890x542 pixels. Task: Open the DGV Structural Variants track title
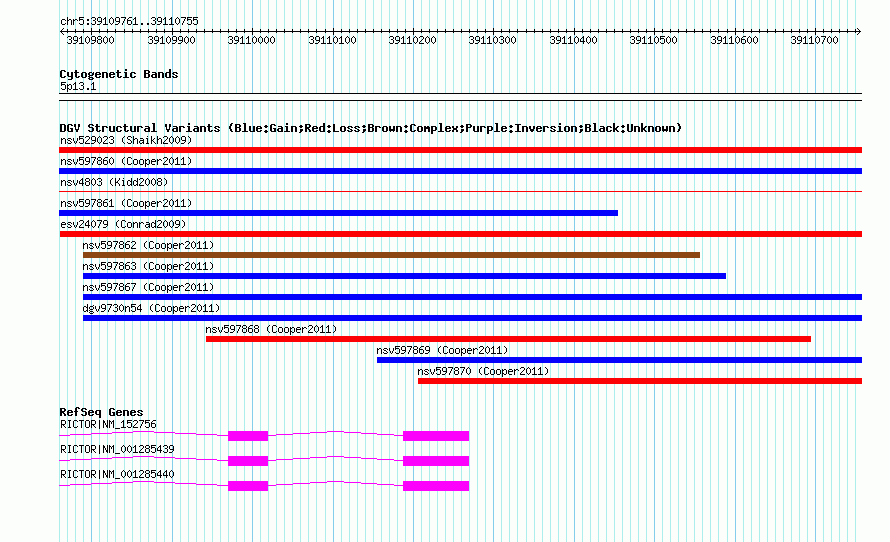tap(370, 128)
